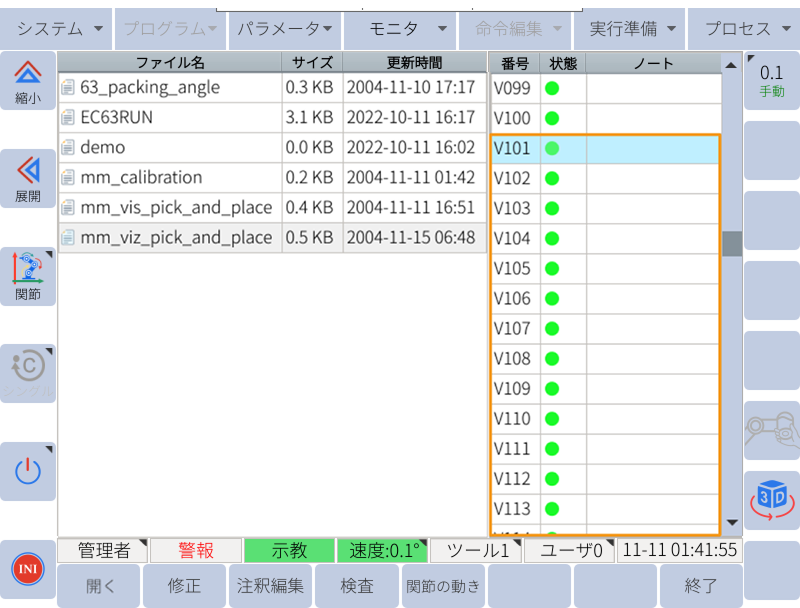Open the ユーザ0 user frame selector
Screen dimensions: 800x608
pyautogui.click(x=569, y=551)
